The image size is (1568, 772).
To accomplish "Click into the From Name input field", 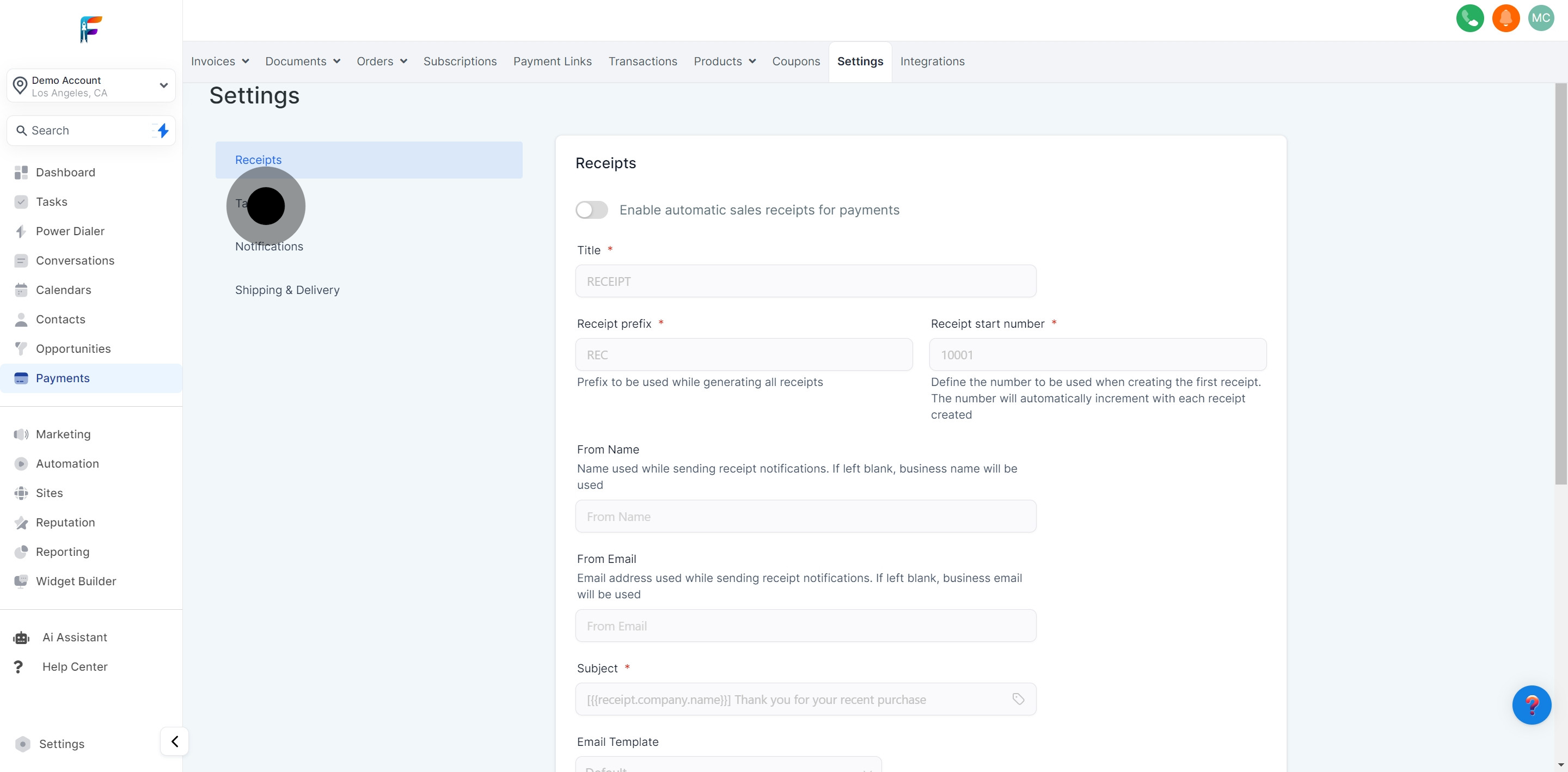I will pyautogui.click(x=805, y=516).
